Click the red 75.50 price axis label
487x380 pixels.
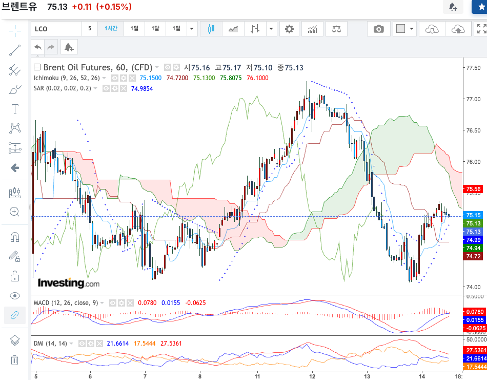[x=473, y=189]
